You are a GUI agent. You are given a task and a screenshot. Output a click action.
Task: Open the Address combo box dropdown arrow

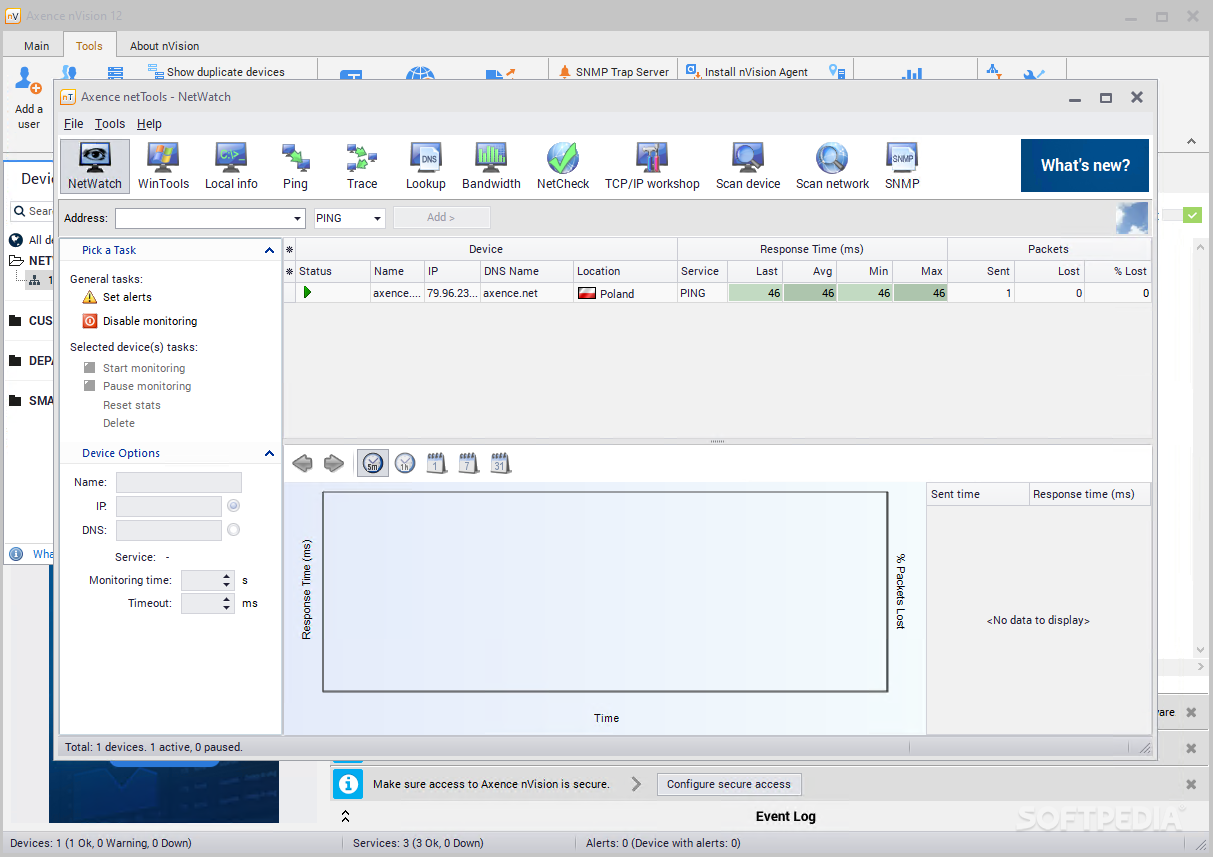tap(297, 218)
